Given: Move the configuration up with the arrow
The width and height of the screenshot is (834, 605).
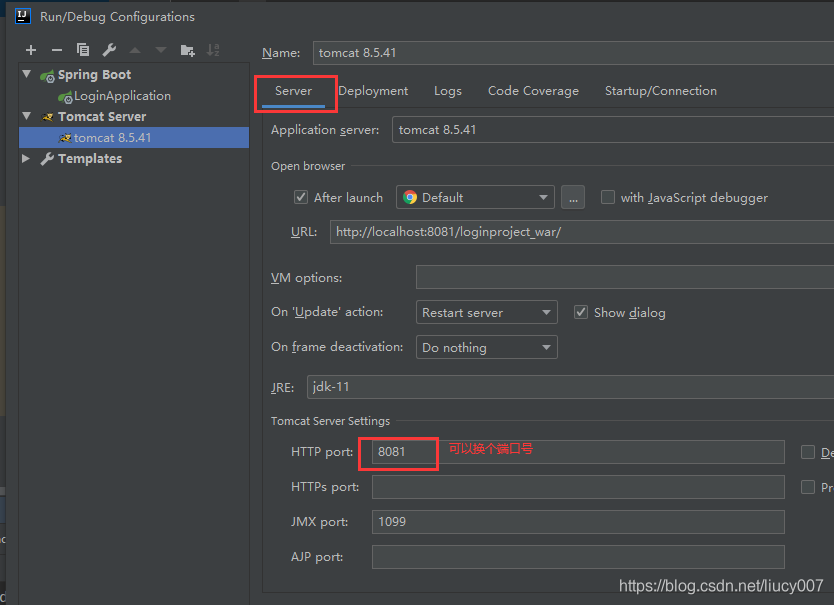Looking at the screenshot, I should (135, 50).
